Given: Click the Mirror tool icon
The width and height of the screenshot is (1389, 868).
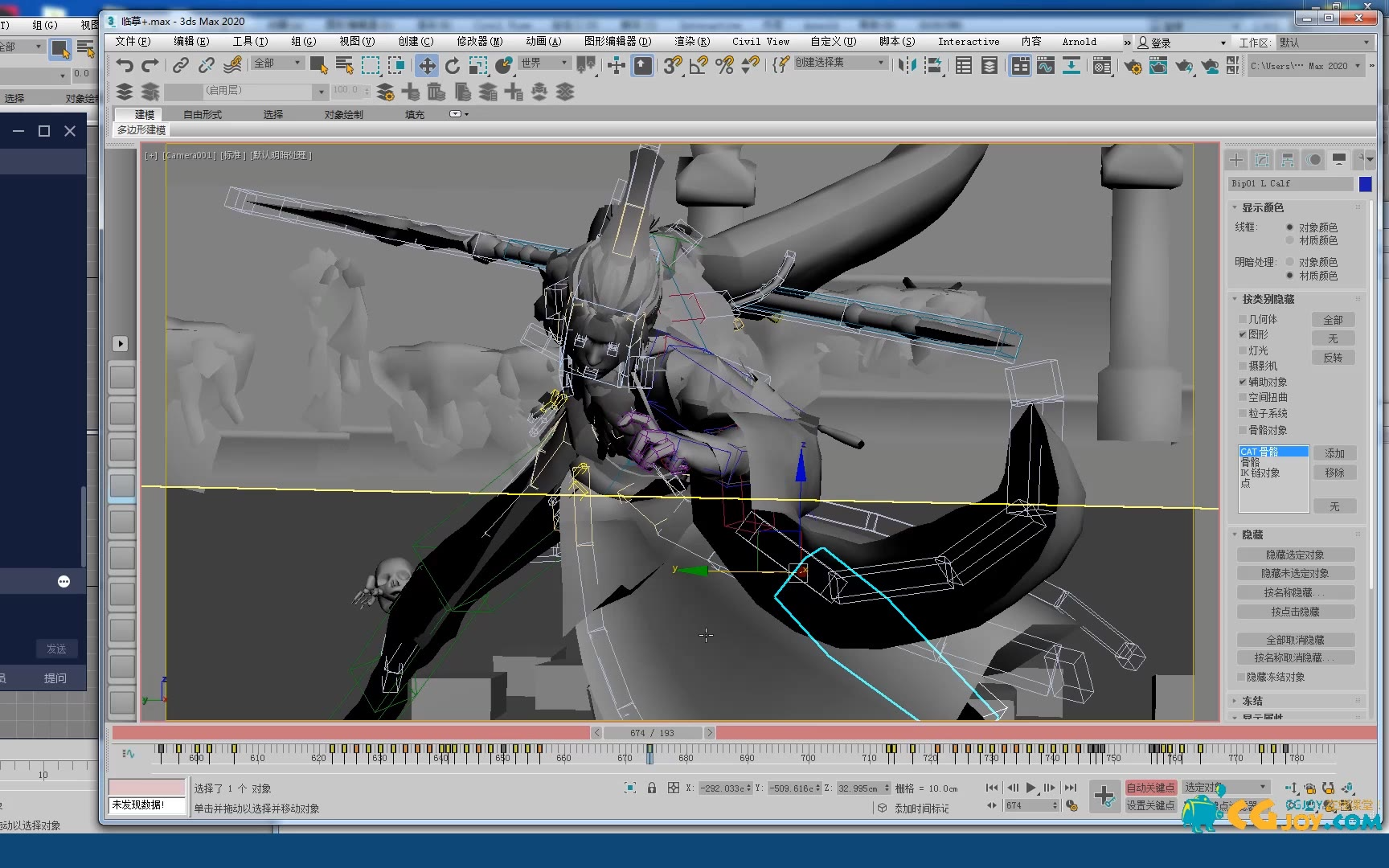Looking at the screenshot, I should click(x=907, y=66).
